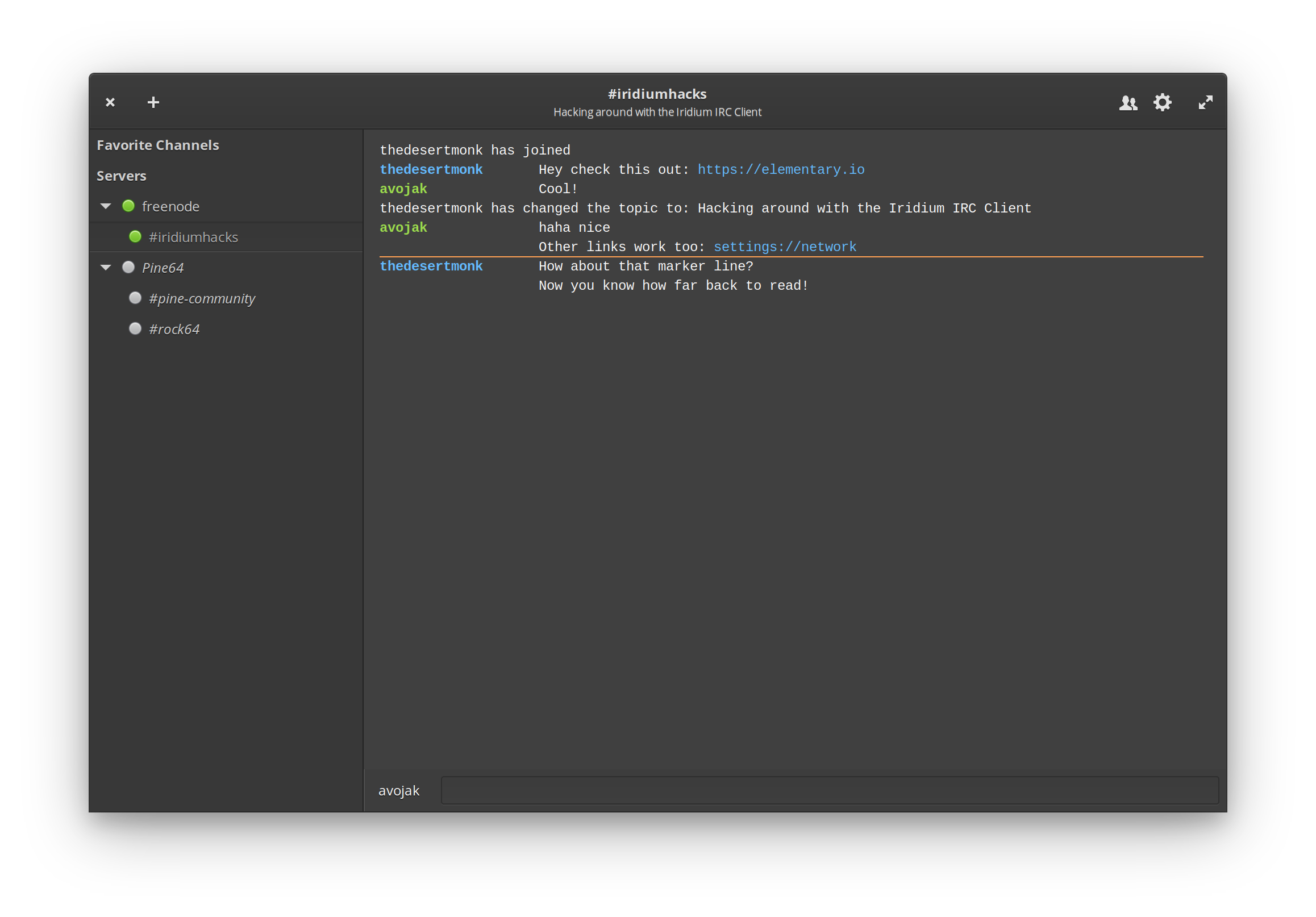Click the green status dot next to #iridiumhacks

click(x=135, y=237)
